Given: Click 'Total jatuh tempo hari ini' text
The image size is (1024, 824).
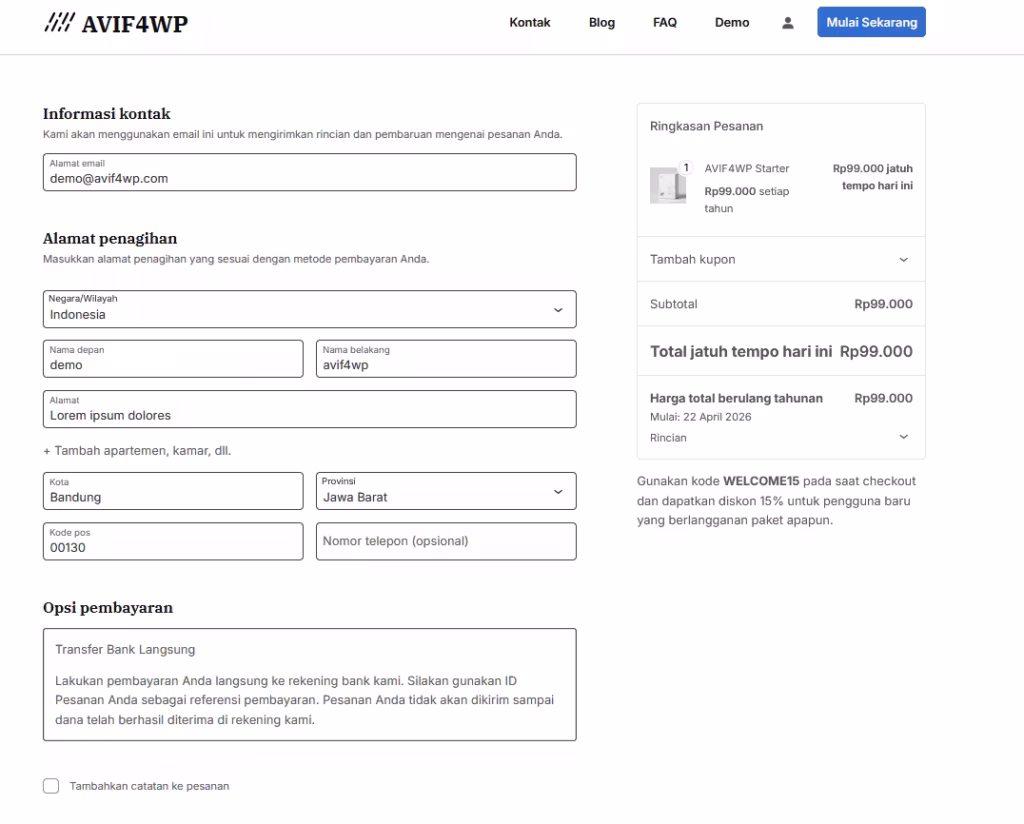Looking at the screenshot, I should pos(741,351).
